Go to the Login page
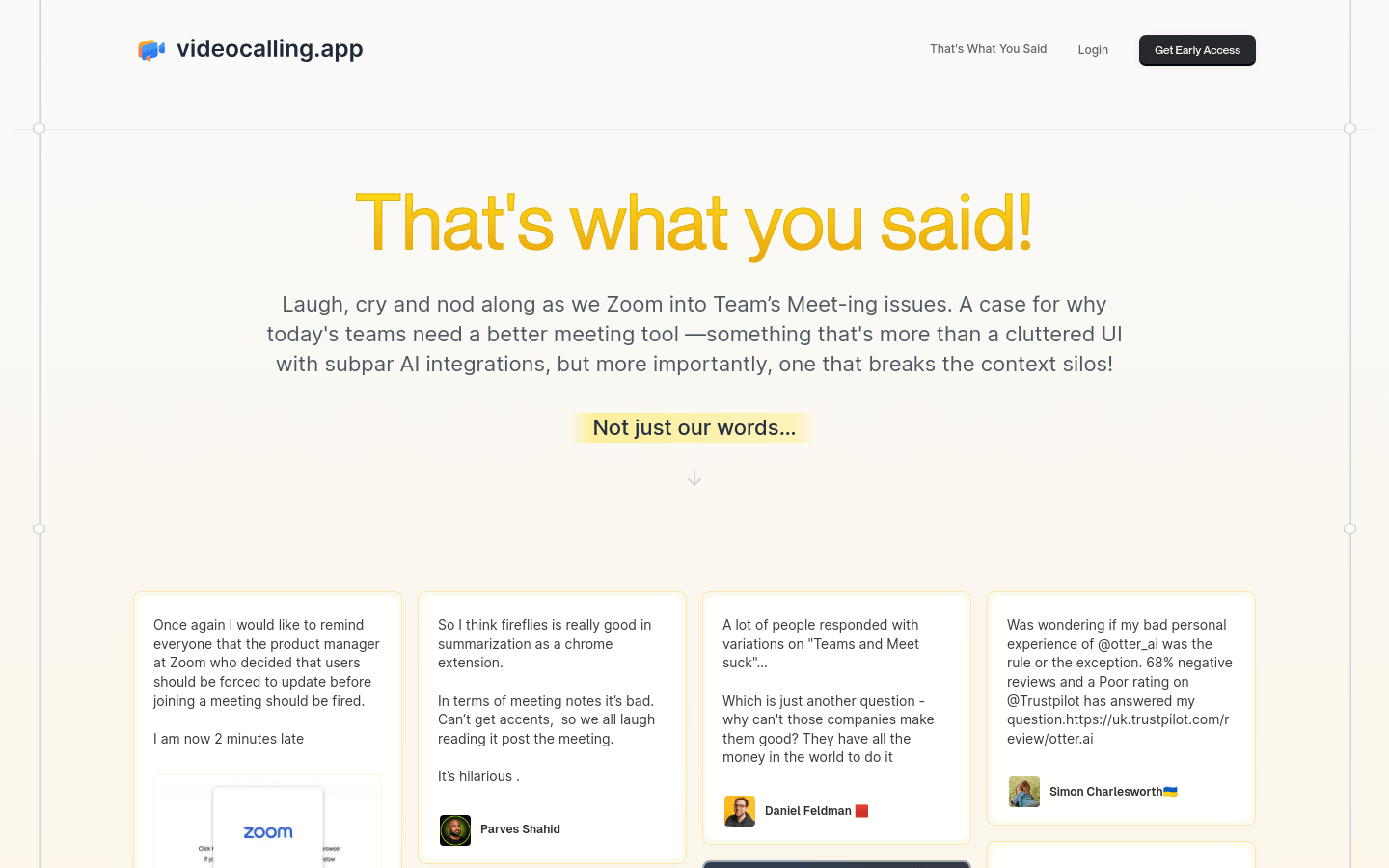 [x=1093, y=50]
